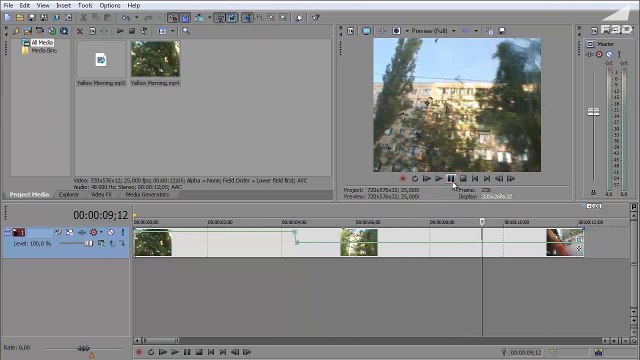Select the Media Bins folder
Screen dimensions: 640x360
[44, 51]
